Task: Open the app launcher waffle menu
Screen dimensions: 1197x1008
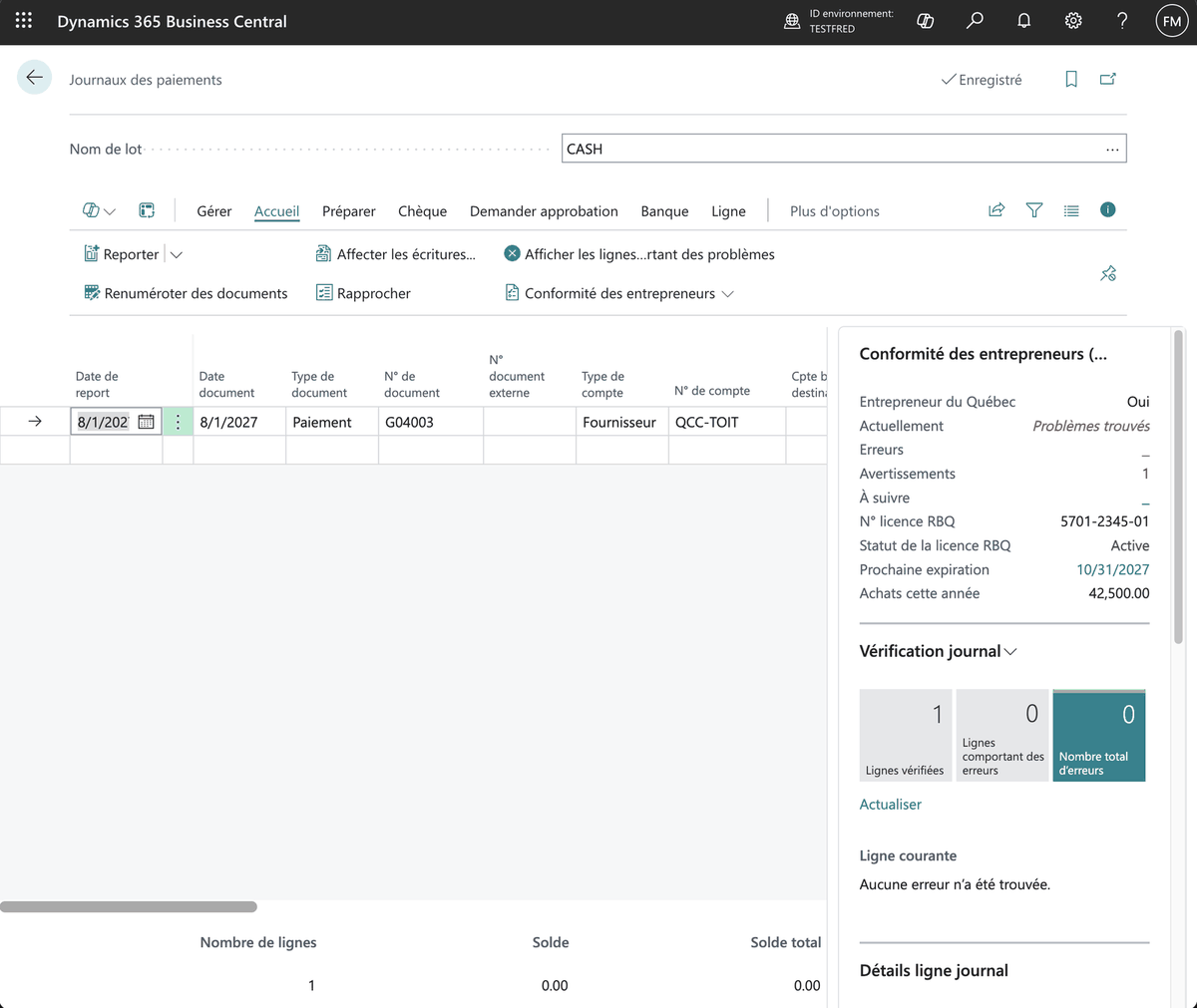Action: (x=24, y=21)
